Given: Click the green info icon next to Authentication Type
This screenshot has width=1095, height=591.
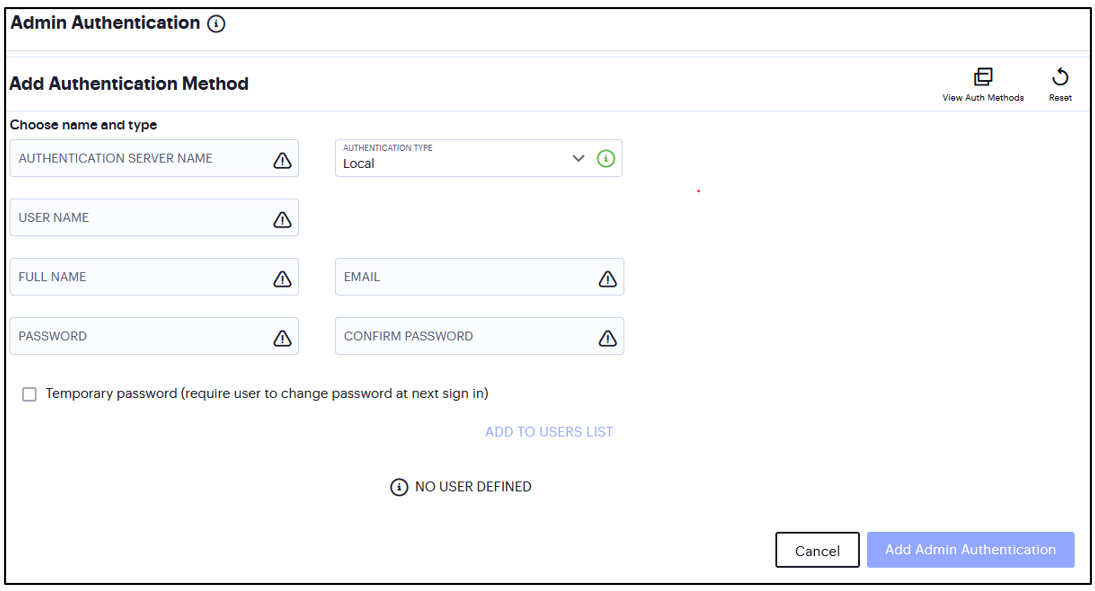Looking at the screenshot, I should click(605, 158).
